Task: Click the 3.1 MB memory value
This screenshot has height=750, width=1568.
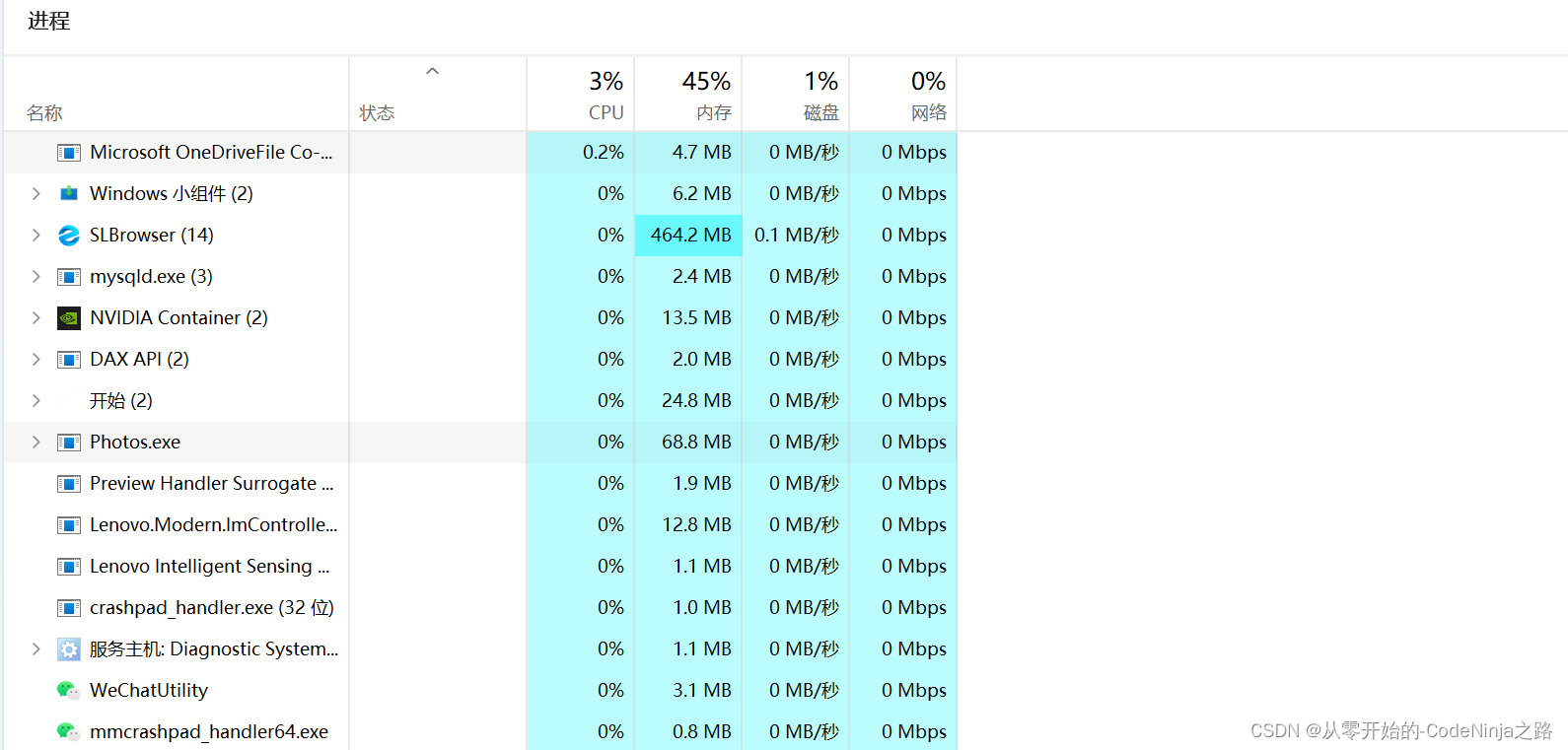Action: tap(701, 691)
